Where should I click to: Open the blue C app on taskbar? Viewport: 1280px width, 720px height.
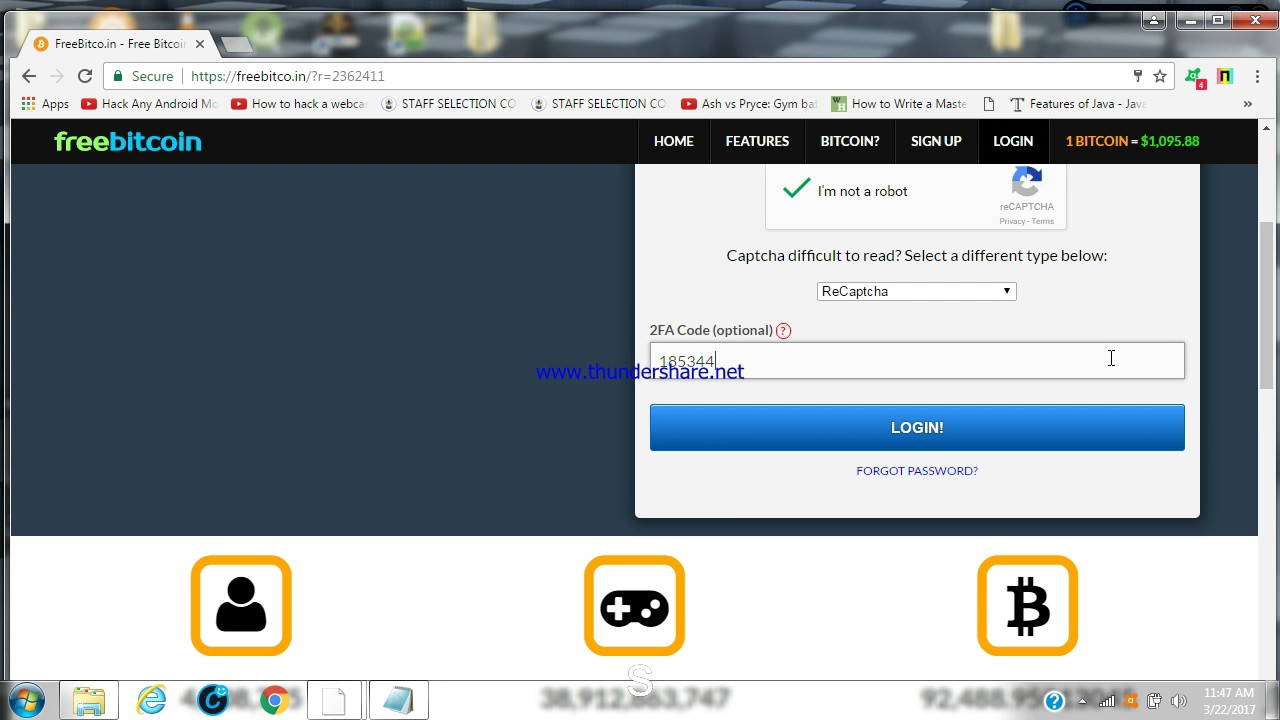click(213, 701)
